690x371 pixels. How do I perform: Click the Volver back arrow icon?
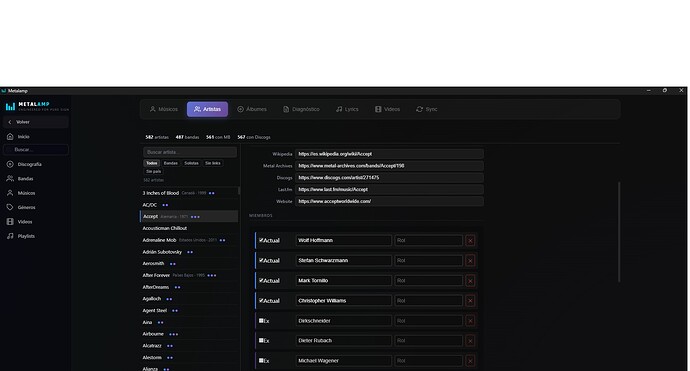click(10, 122)
